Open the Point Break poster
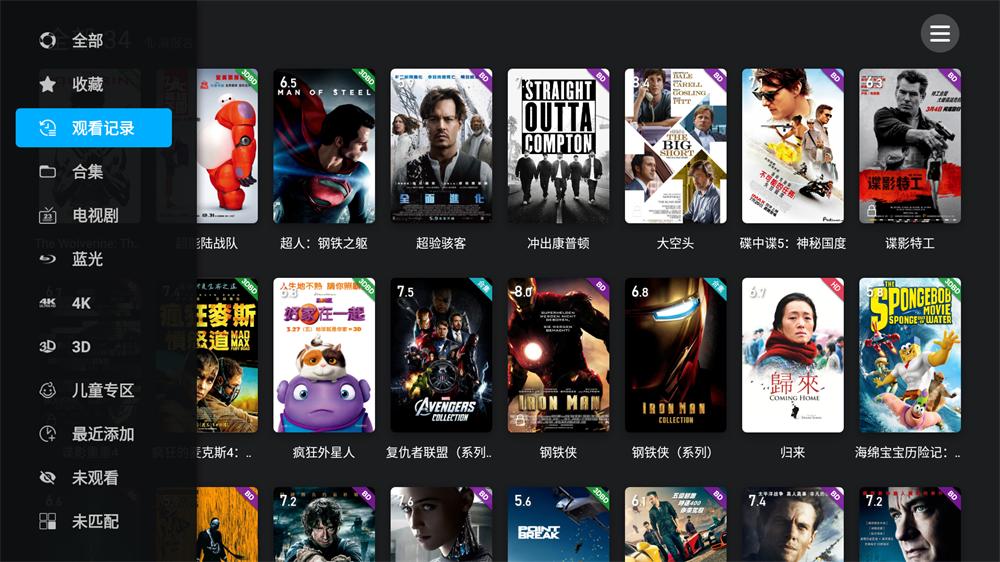This screenshot has height=562, width=1000. click(x=558, y=524)
